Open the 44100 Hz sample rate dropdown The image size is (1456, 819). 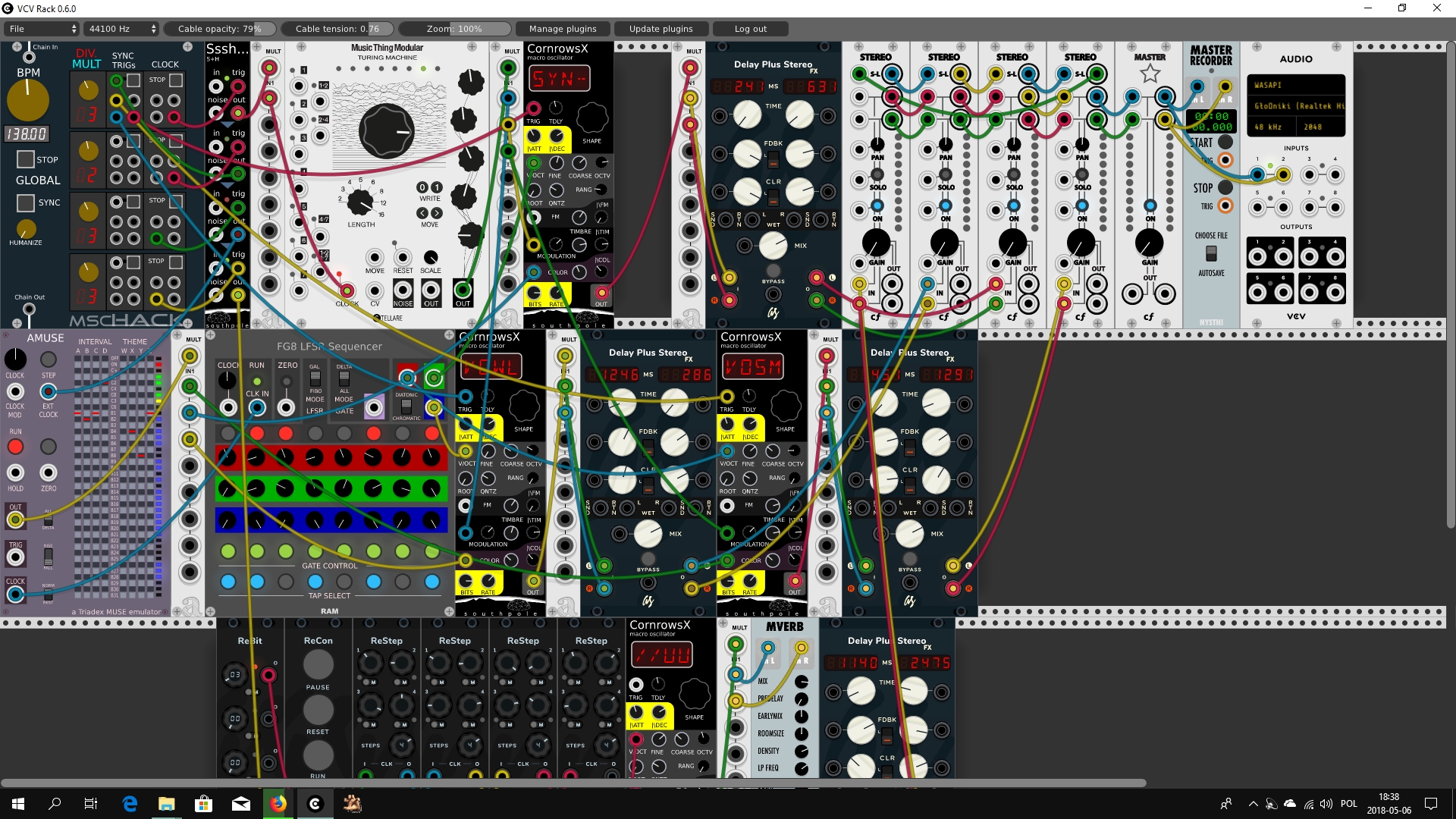pos(121,29)
